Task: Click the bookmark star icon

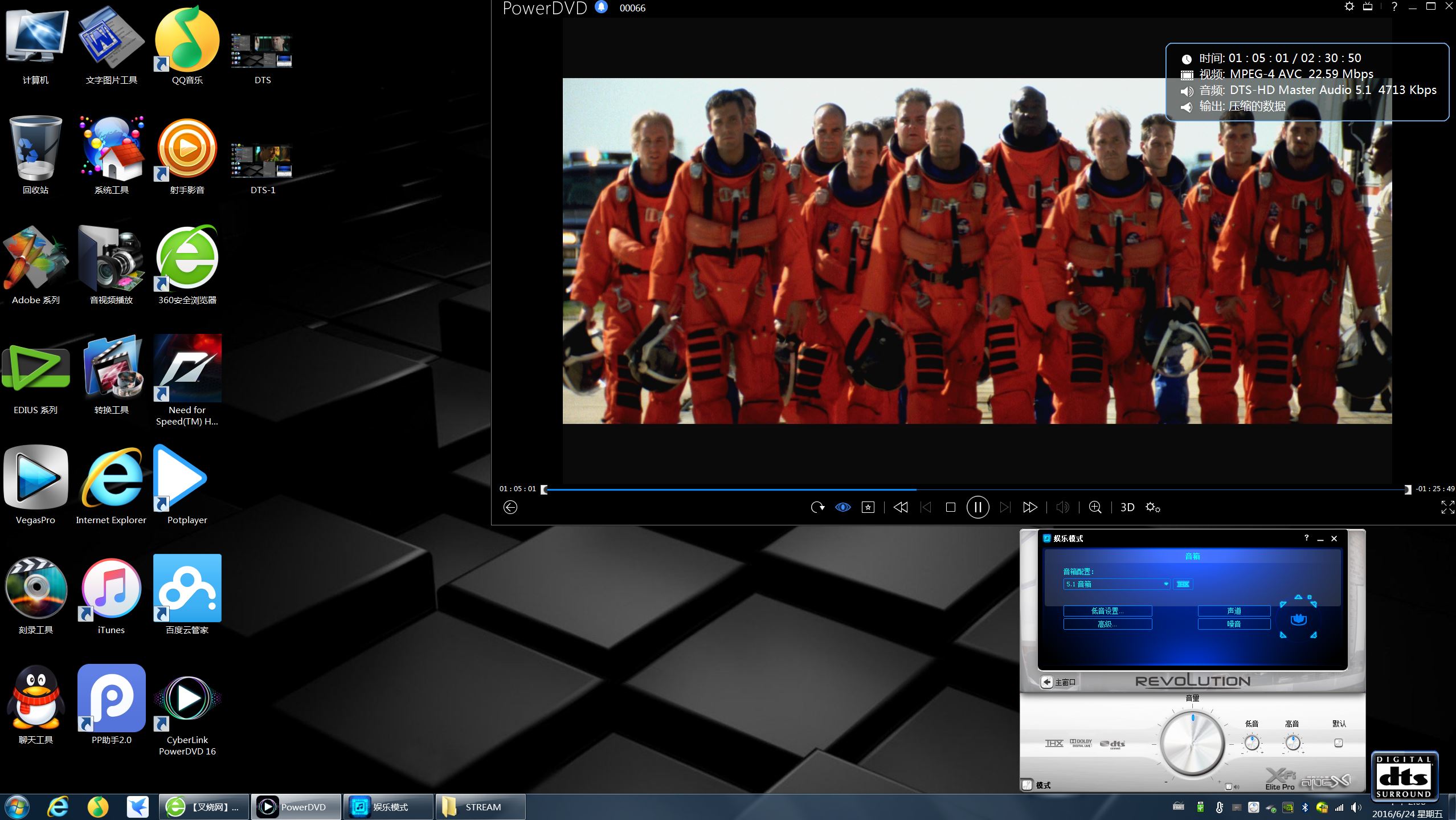Action: point(868,507)
